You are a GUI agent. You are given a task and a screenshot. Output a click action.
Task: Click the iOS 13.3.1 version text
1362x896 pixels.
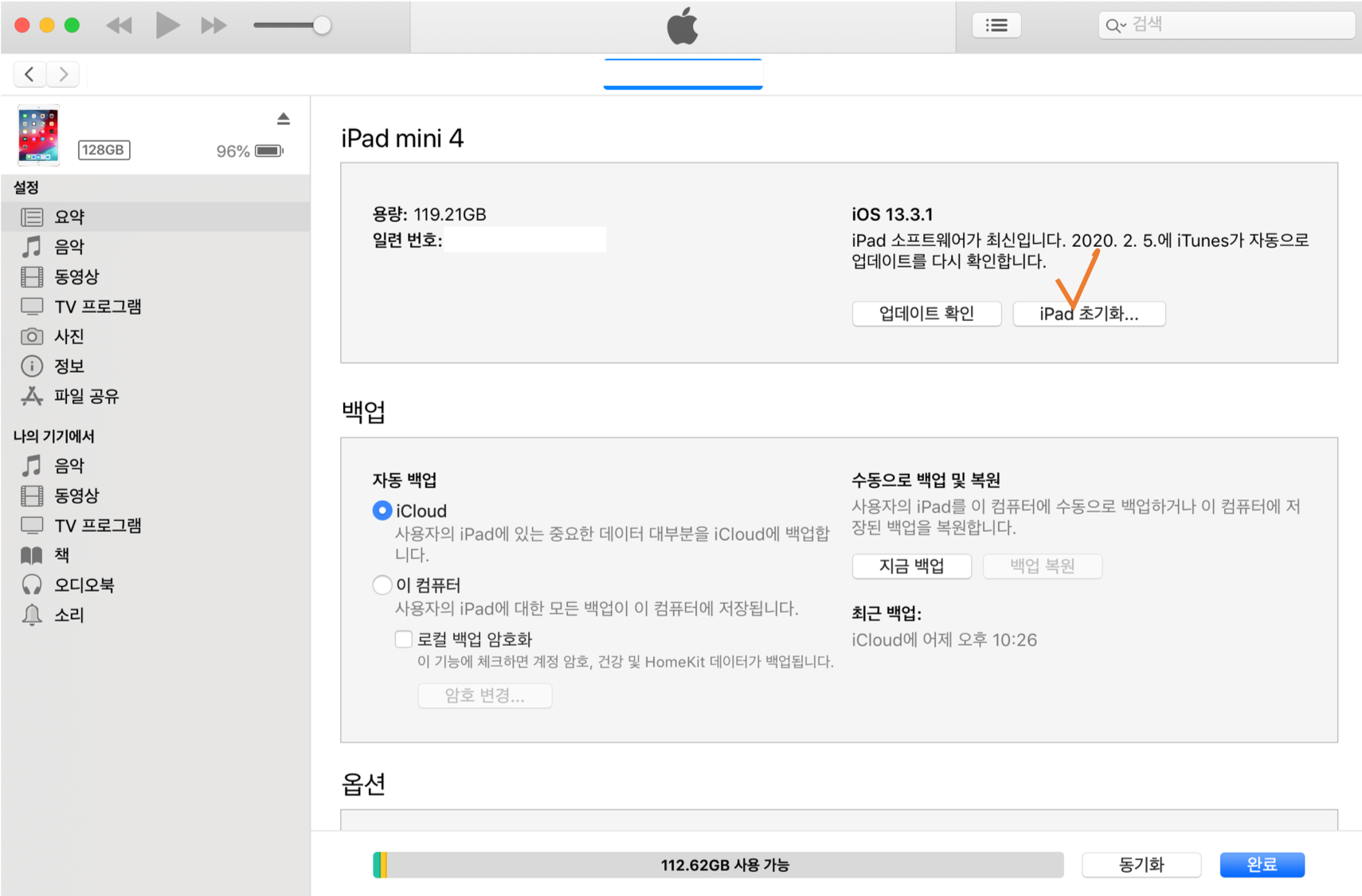pos(892,214)
